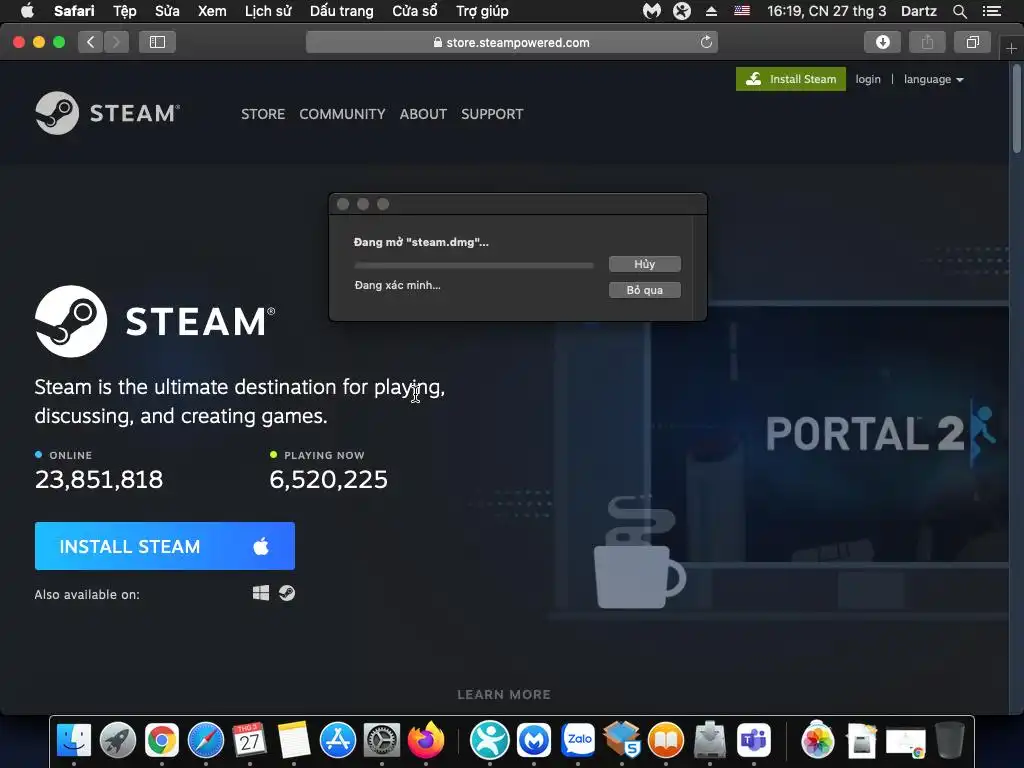
Task: Toggle the Safari sidebar
Action: tap(157, 42)
